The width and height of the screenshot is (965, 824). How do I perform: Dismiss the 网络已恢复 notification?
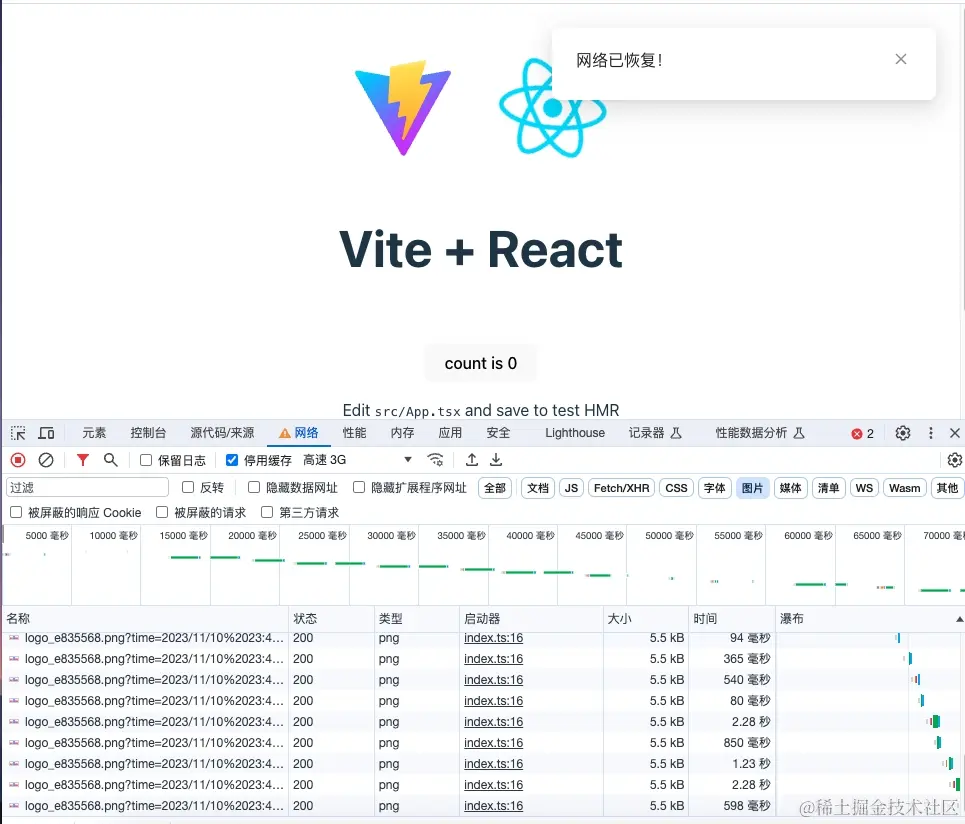click(x=901, y=59)
